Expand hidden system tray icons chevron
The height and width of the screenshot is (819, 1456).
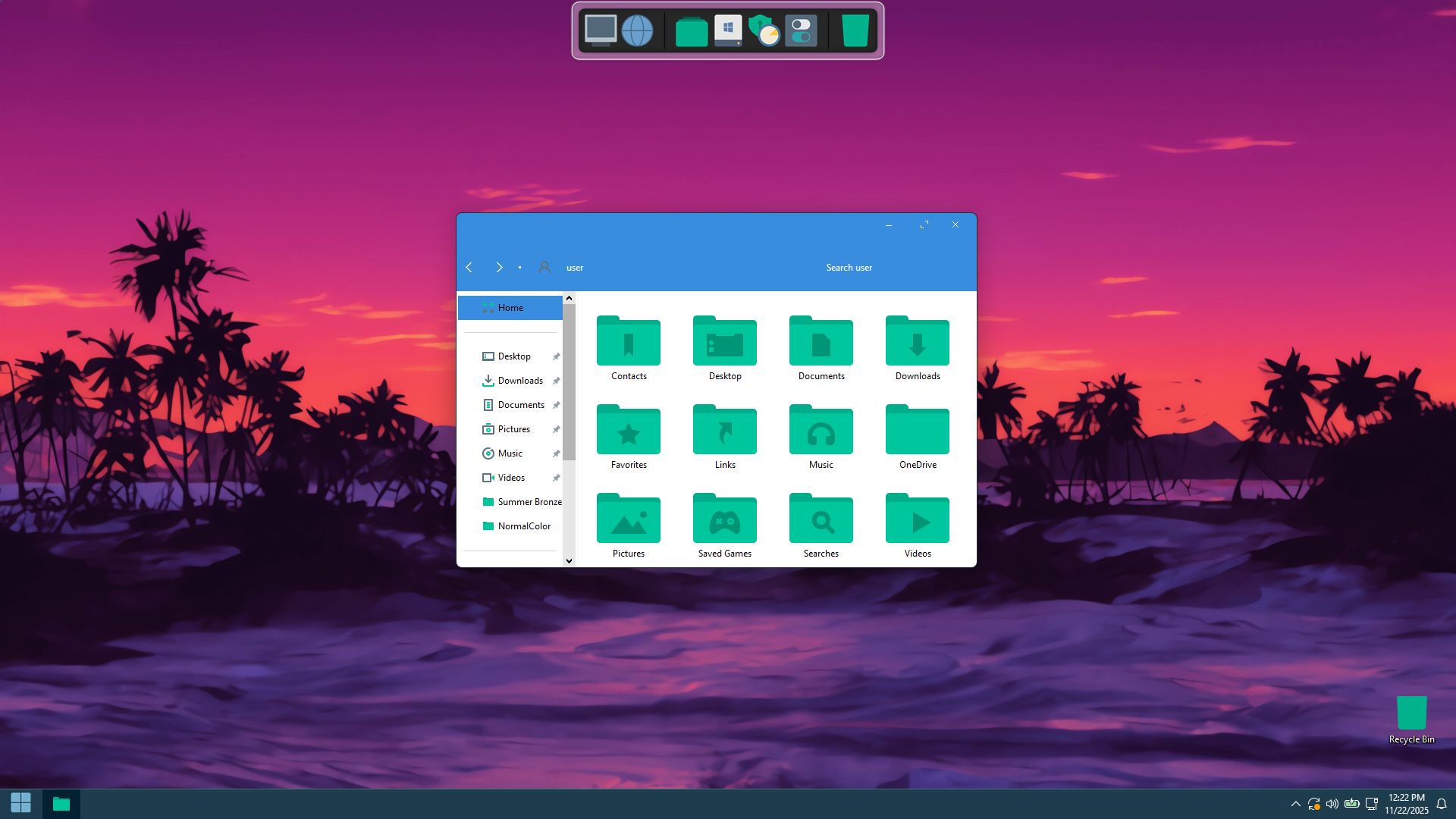(1295, 804)
